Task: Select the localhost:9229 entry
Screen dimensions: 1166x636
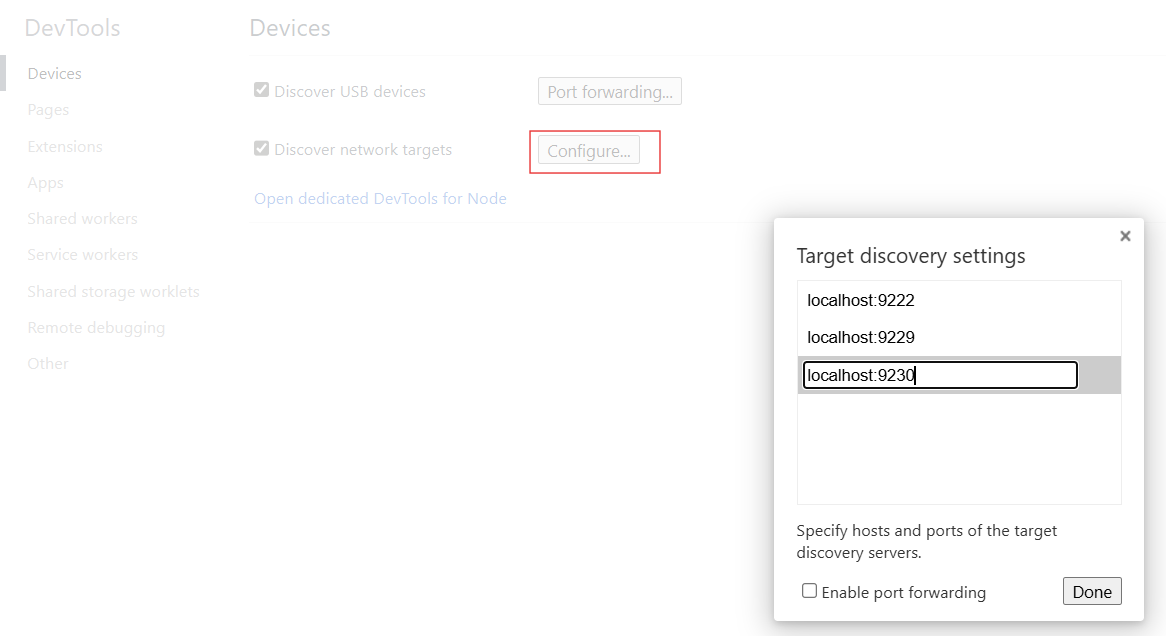Action: pyautogui.click(x=861, y=337)
